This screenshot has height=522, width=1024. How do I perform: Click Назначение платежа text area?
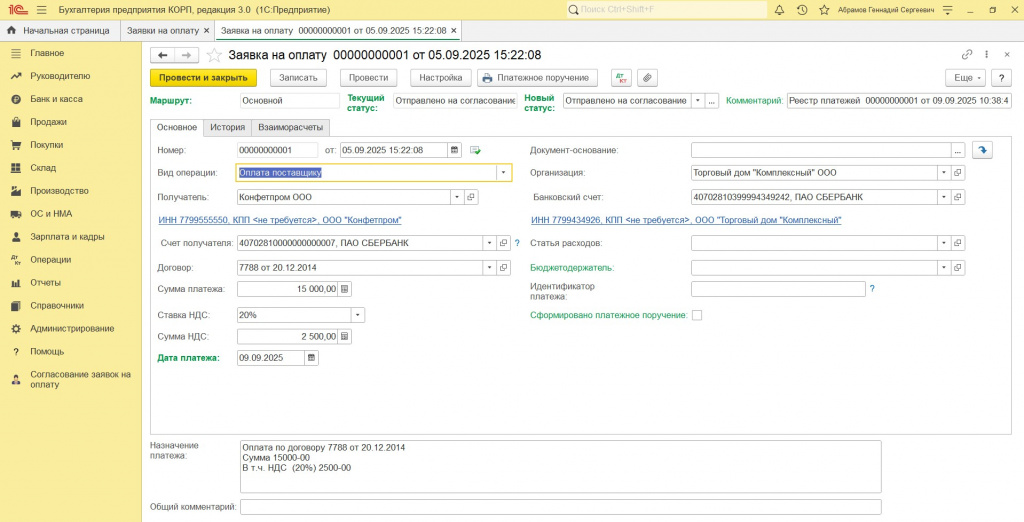tap(560, 467)
